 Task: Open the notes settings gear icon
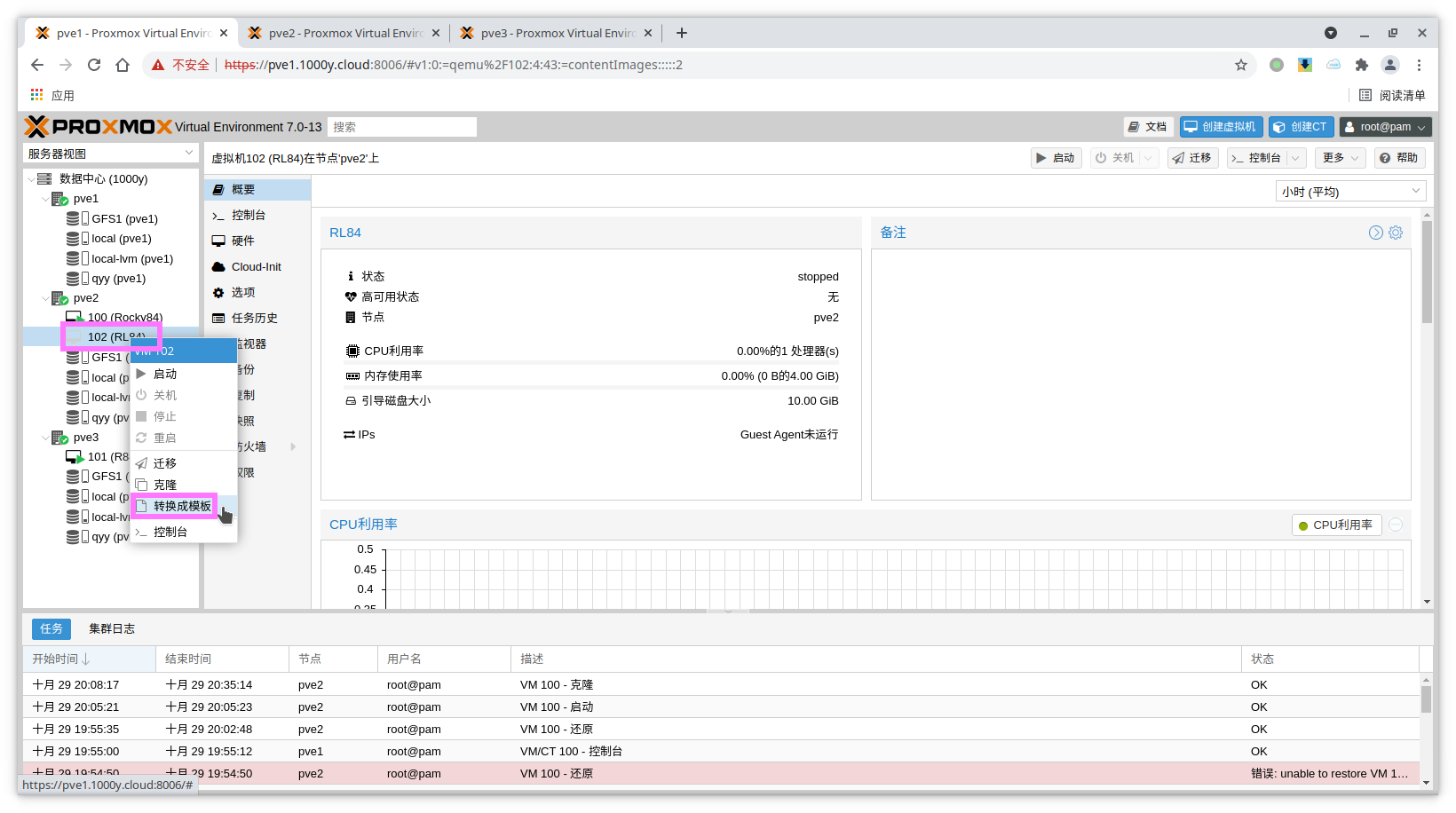point(1396,233)
